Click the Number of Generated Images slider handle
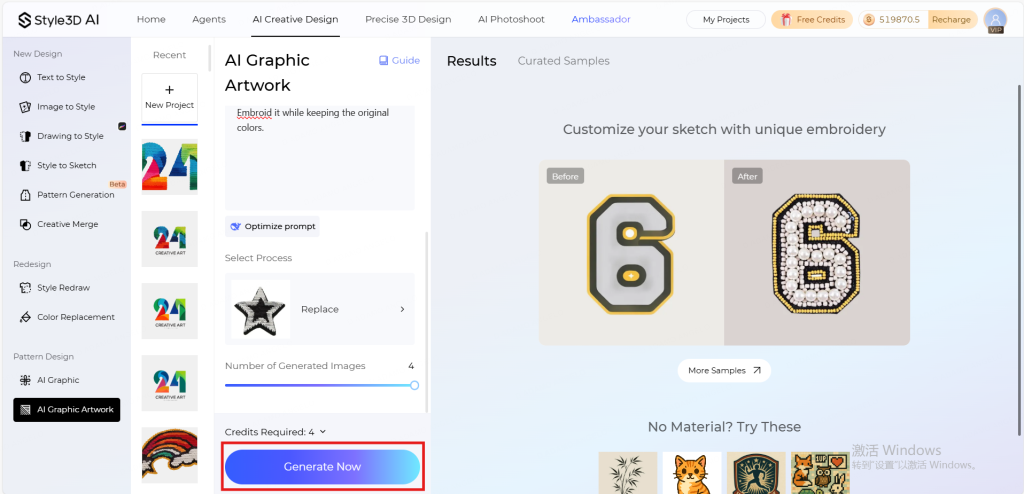The width and height of the screenshot is (1024, 494). [x=414, y=386]
